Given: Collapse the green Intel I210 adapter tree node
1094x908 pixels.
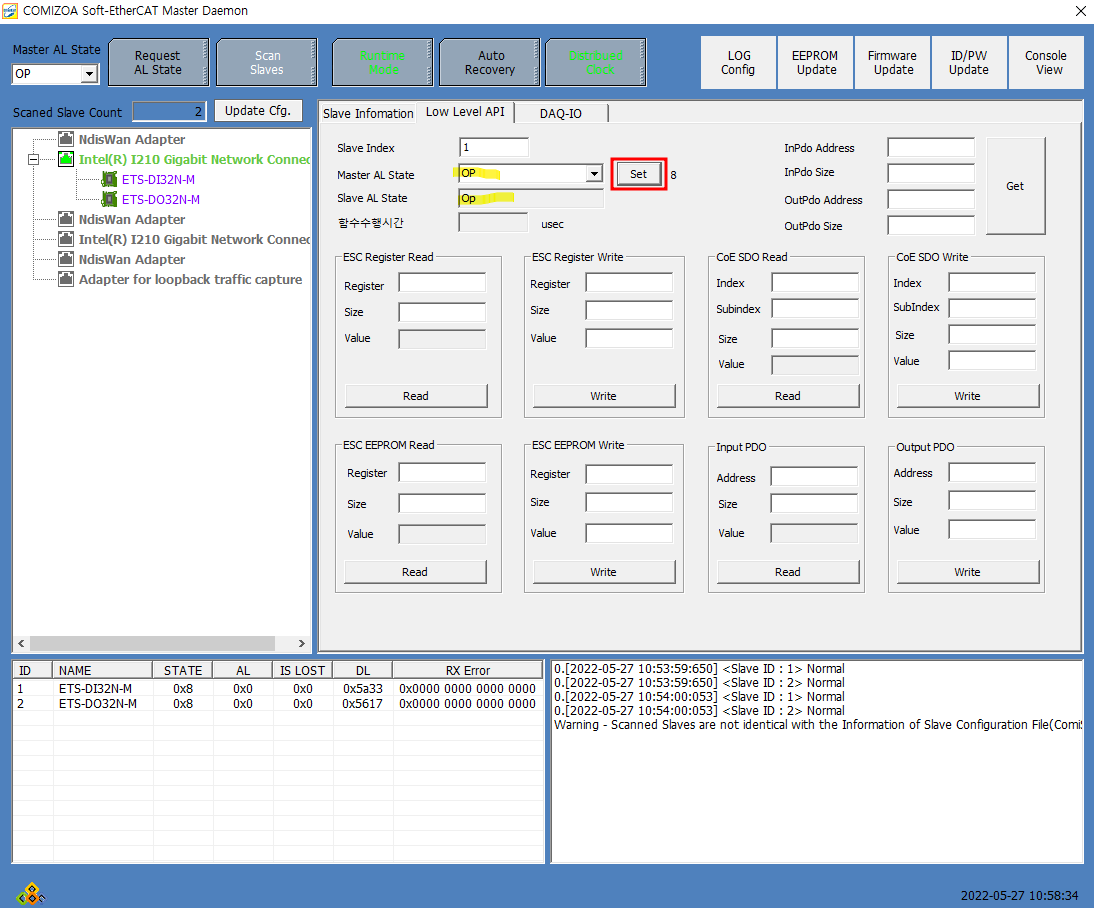Looking at the screenshot, I should pos(33,159).
